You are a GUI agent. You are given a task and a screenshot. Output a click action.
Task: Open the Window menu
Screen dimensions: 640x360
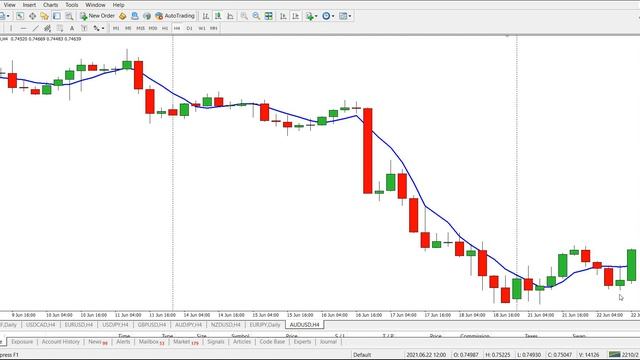pyautogui.click(x=96, y=5)
